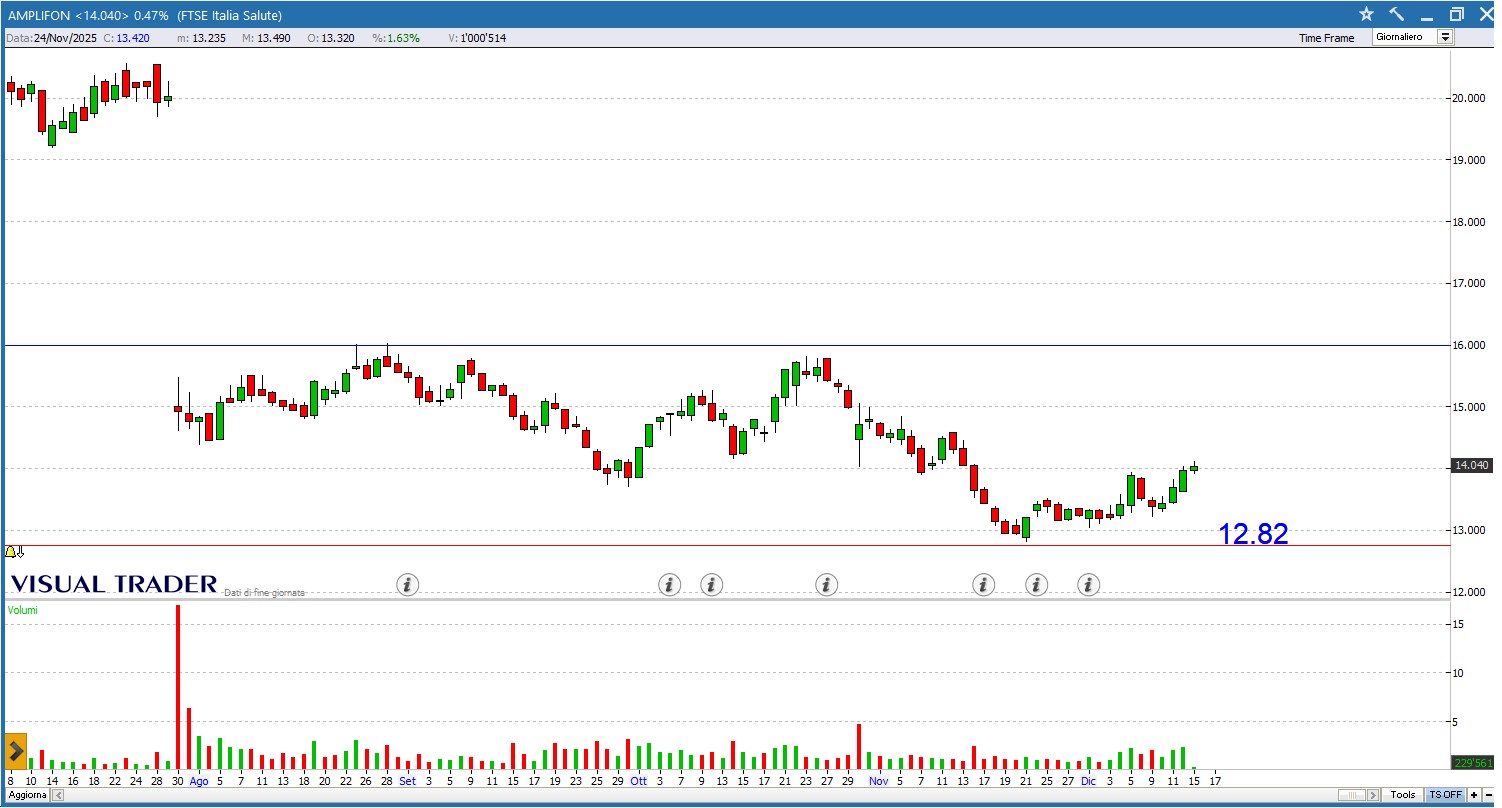Select the red support line near 12.82
The image size is (1502, 808).
600,545
